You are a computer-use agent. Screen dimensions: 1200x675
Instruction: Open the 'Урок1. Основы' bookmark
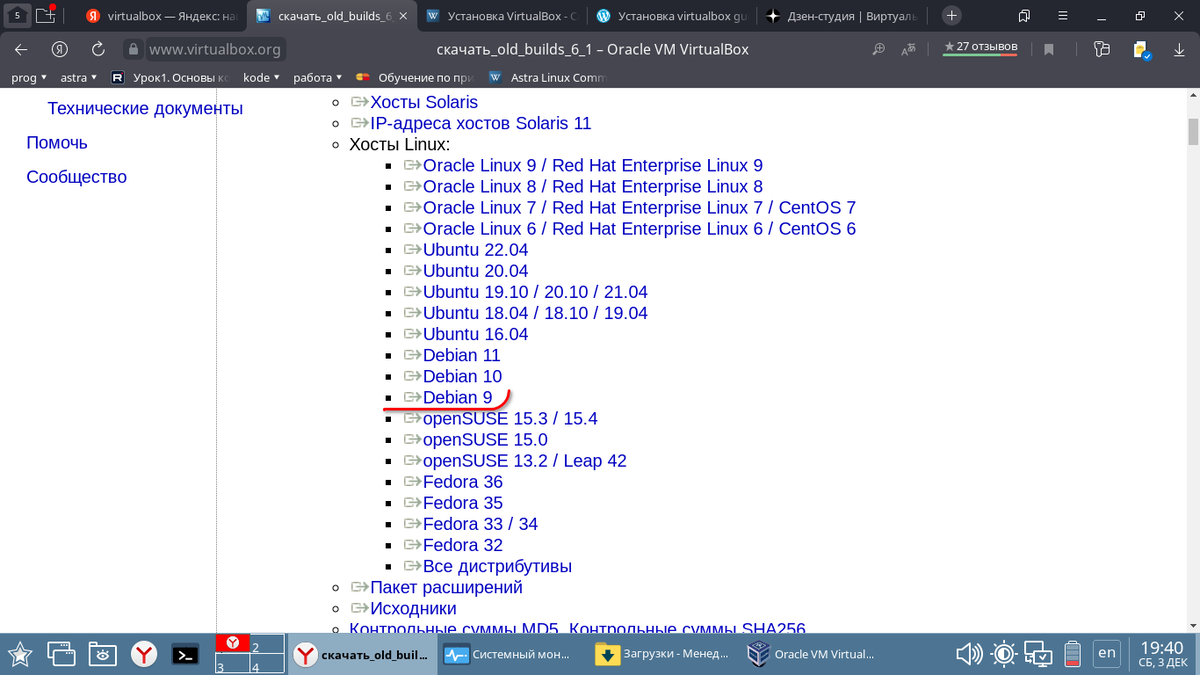(171, 78)
